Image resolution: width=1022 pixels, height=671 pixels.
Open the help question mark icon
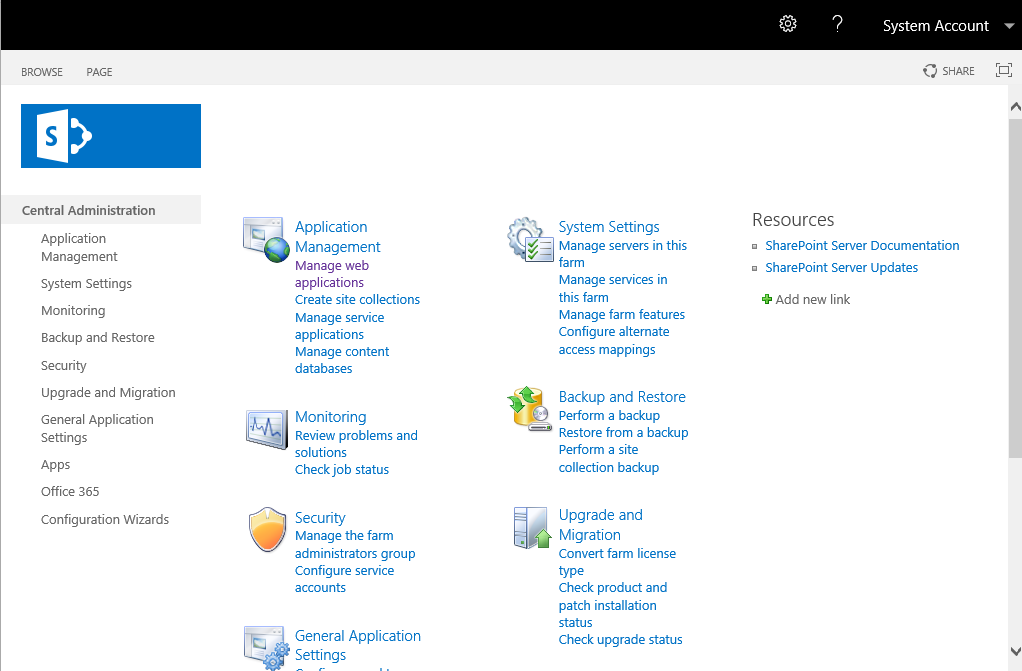coord(838,24)
